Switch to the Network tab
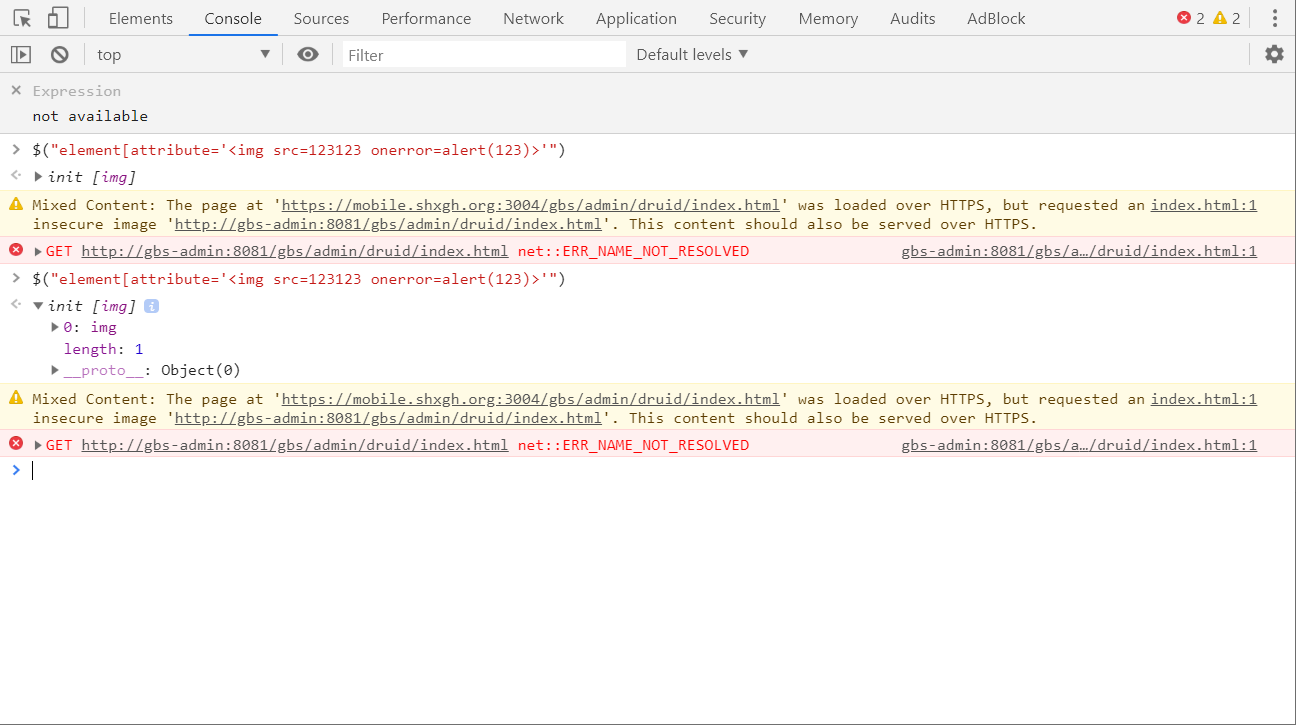1296x725 pixels. click(533, 18)
